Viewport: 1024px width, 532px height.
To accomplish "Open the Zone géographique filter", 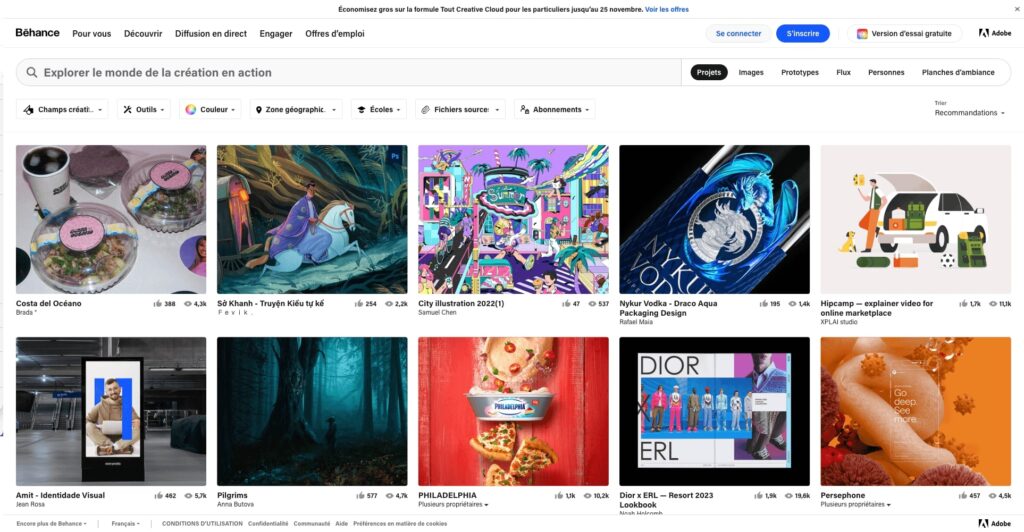I will click(295, 110).
